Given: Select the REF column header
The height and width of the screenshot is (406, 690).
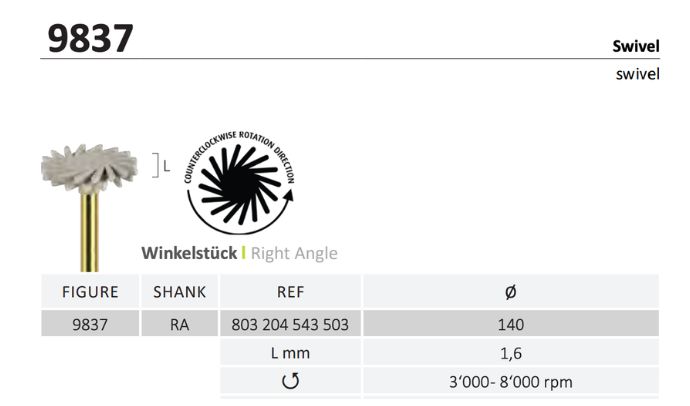Looking at the screenshot, I should click(x=290, y=292).
